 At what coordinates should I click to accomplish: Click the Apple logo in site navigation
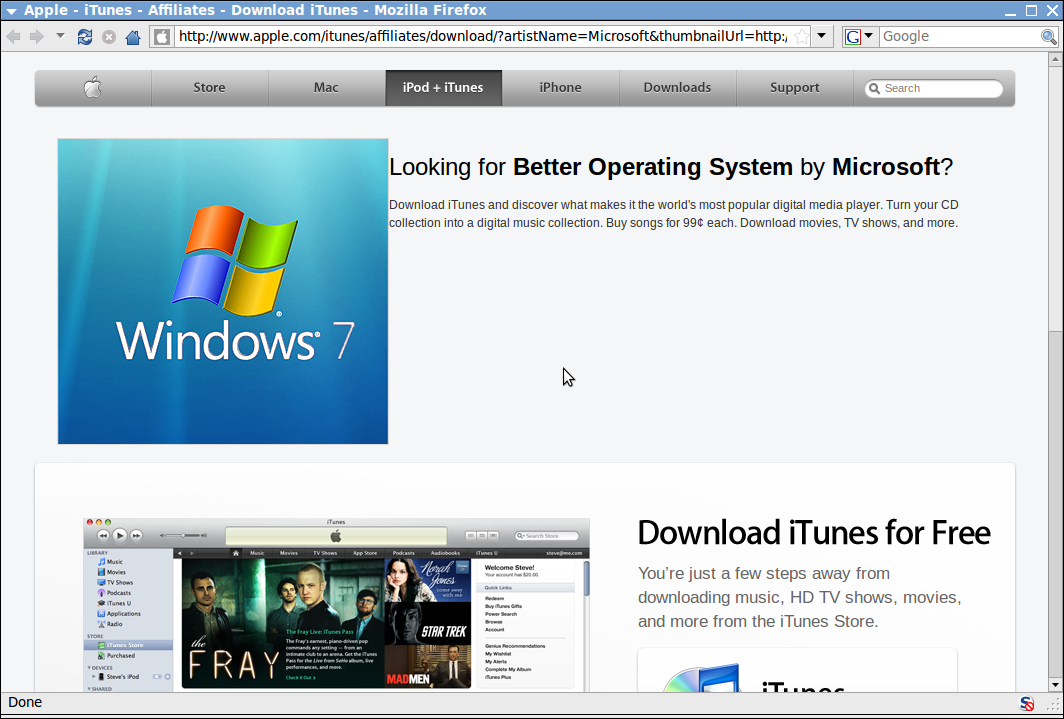point(93,88)
